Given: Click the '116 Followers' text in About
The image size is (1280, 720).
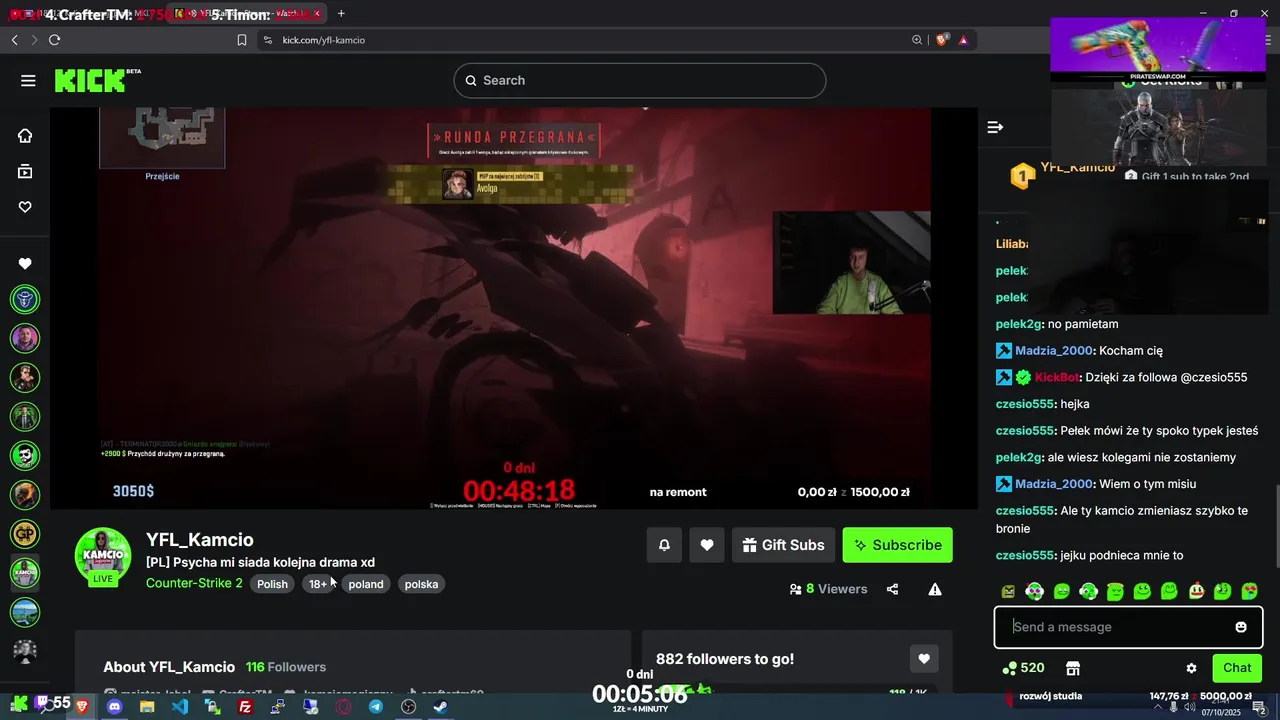Looking at the screenshot, I should (x=286, y=667).
